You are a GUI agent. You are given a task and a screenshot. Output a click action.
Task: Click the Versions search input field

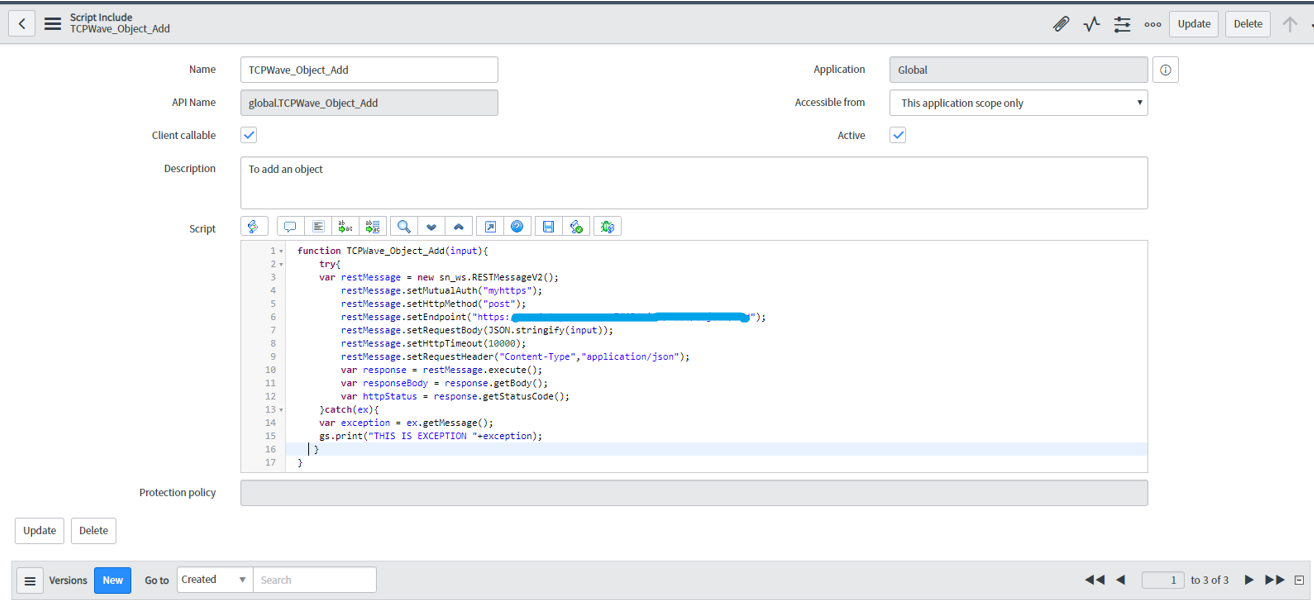(x=314, y=580)
